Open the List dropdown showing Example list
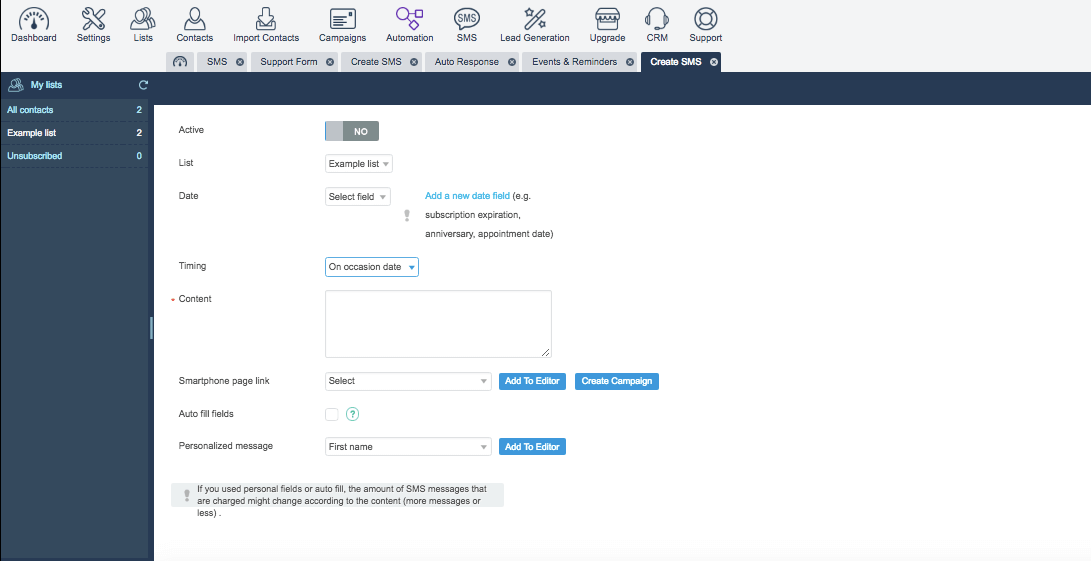 [358, 164]
